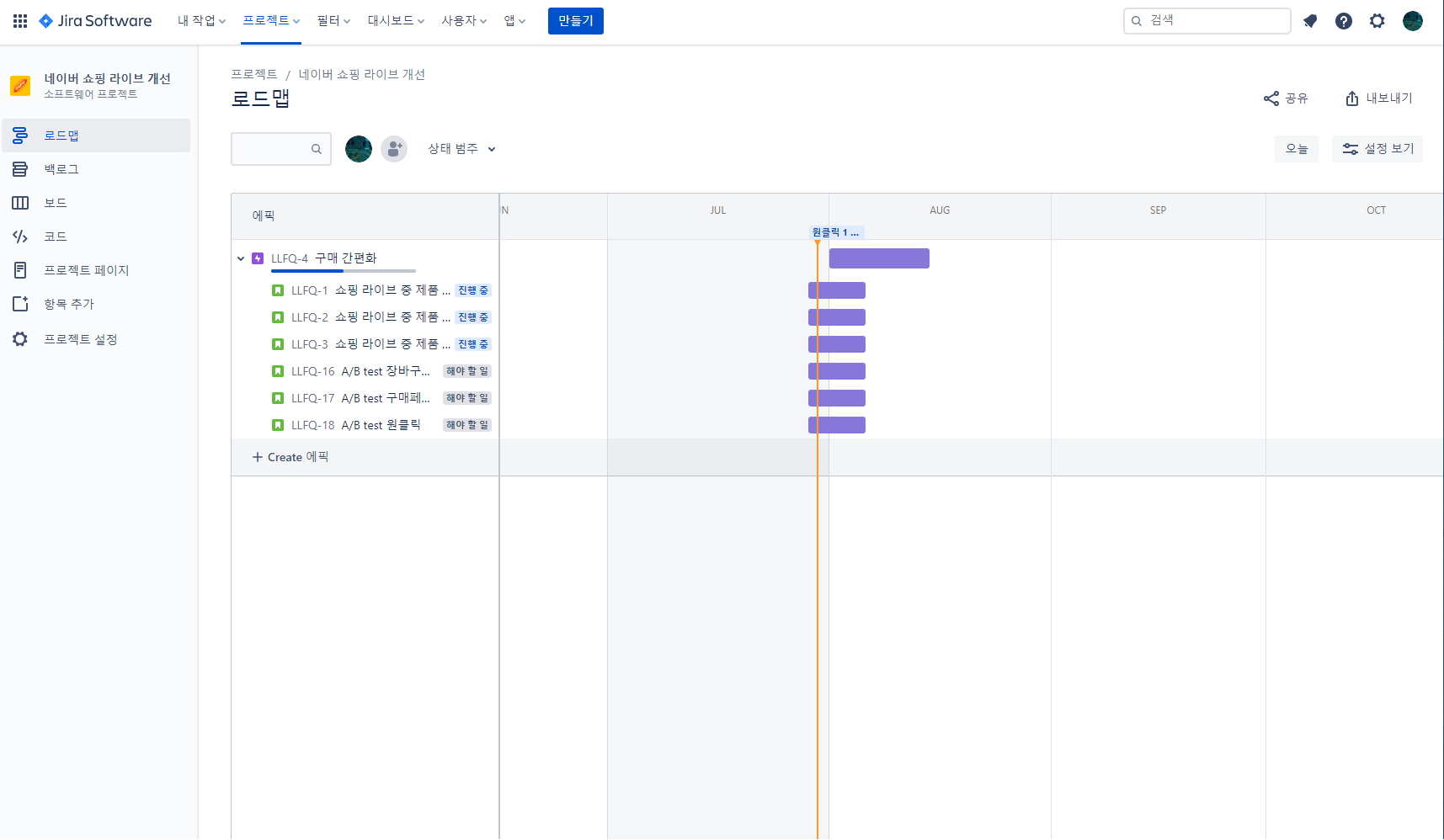Click the project avatar icon in sidebar
Image resolution: width=1444 pixels, height=840 pixels.
click(x=20, y=85)
